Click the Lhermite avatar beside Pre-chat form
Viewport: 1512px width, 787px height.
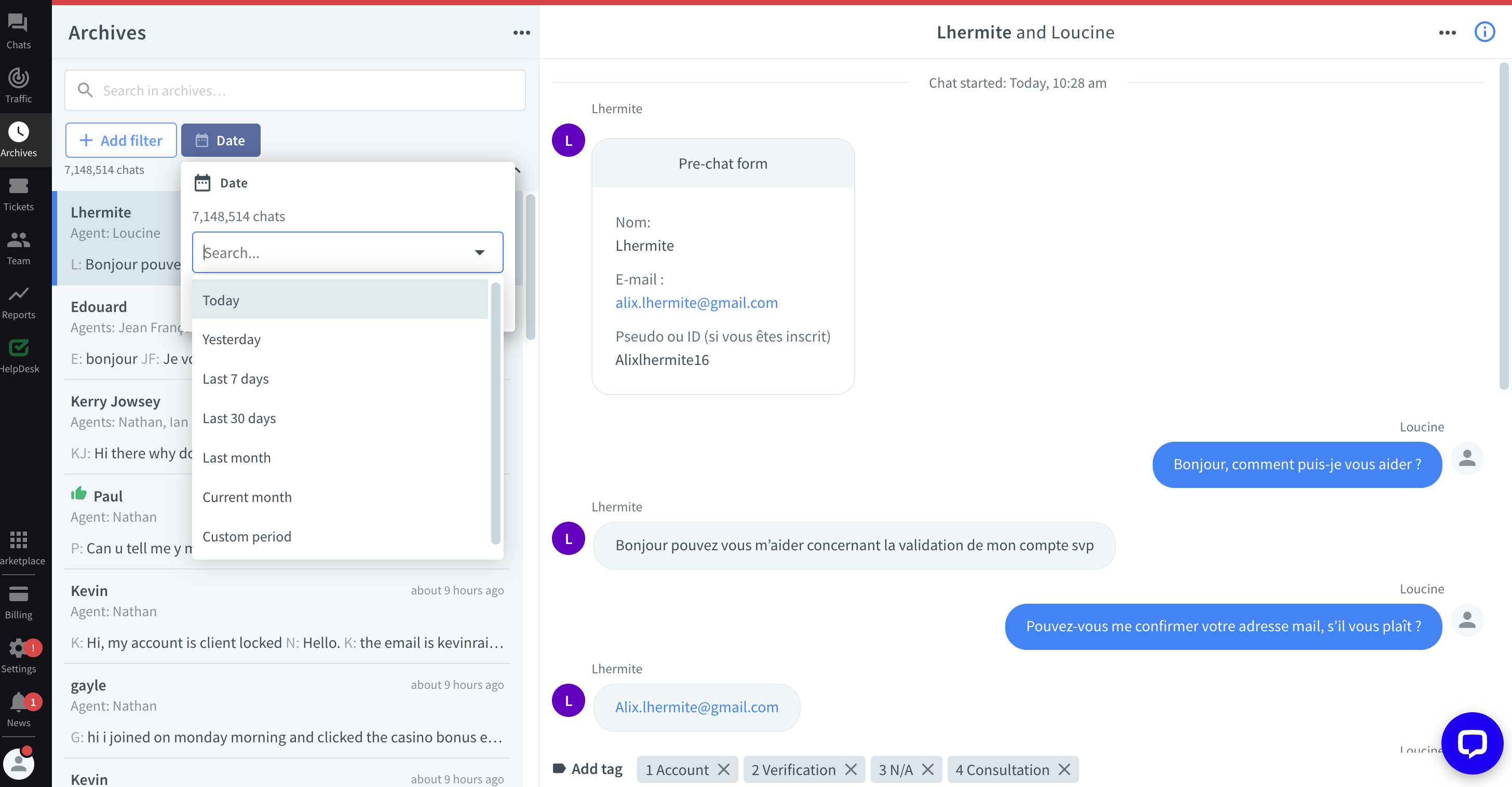pos(568,140)
